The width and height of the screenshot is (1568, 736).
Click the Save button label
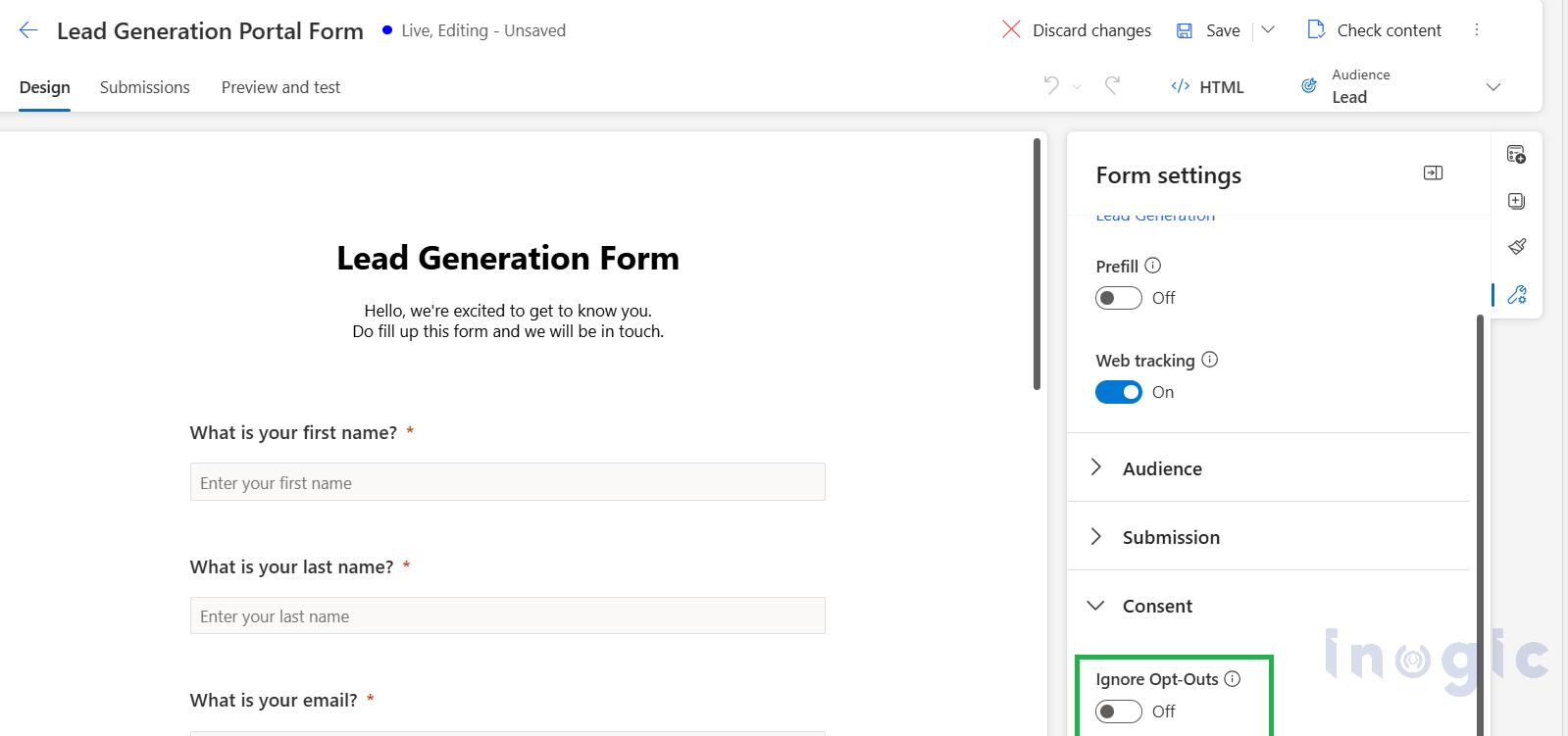1223,30
